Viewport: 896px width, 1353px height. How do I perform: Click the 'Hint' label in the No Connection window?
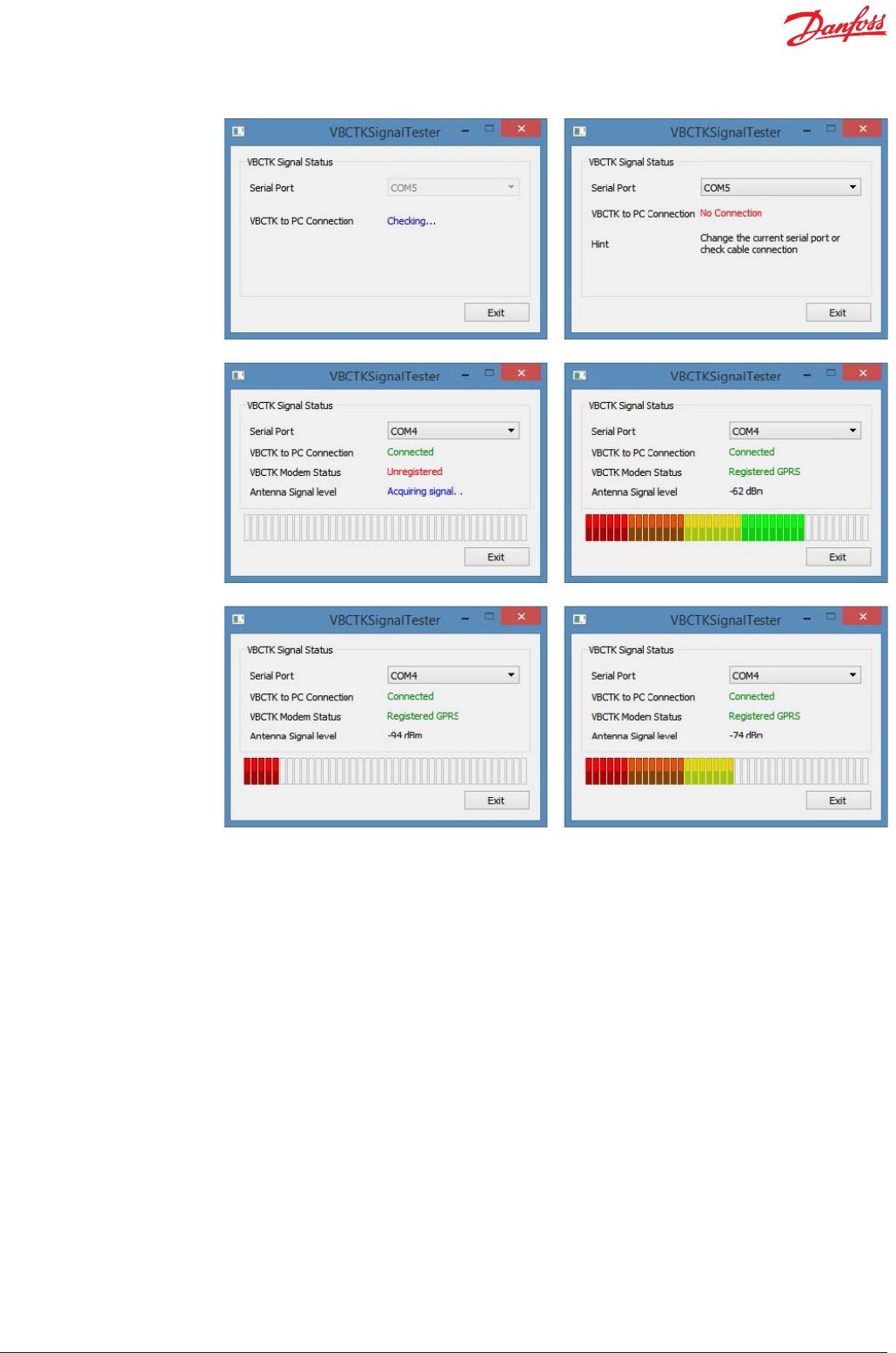600,244
